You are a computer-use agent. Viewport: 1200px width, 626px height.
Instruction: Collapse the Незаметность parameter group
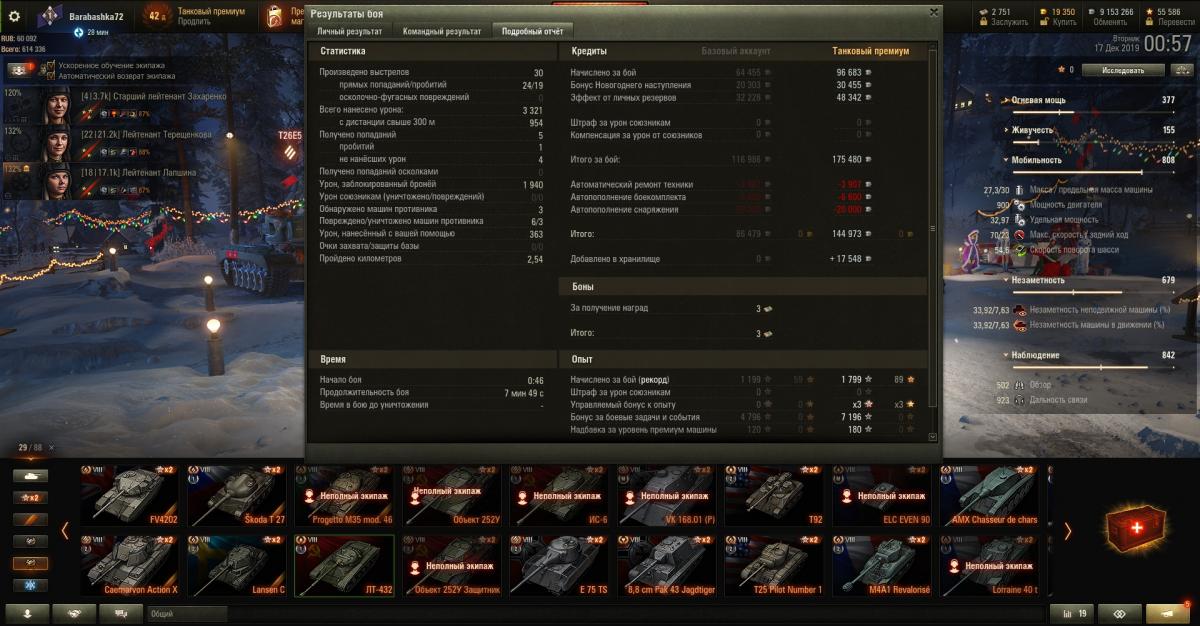(1004, 281)
